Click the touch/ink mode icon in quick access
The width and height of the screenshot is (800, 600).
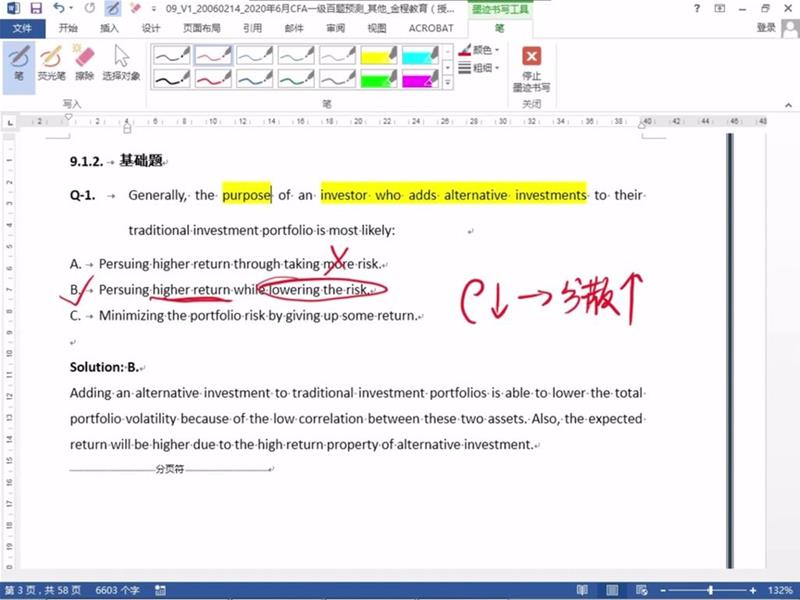112,8
